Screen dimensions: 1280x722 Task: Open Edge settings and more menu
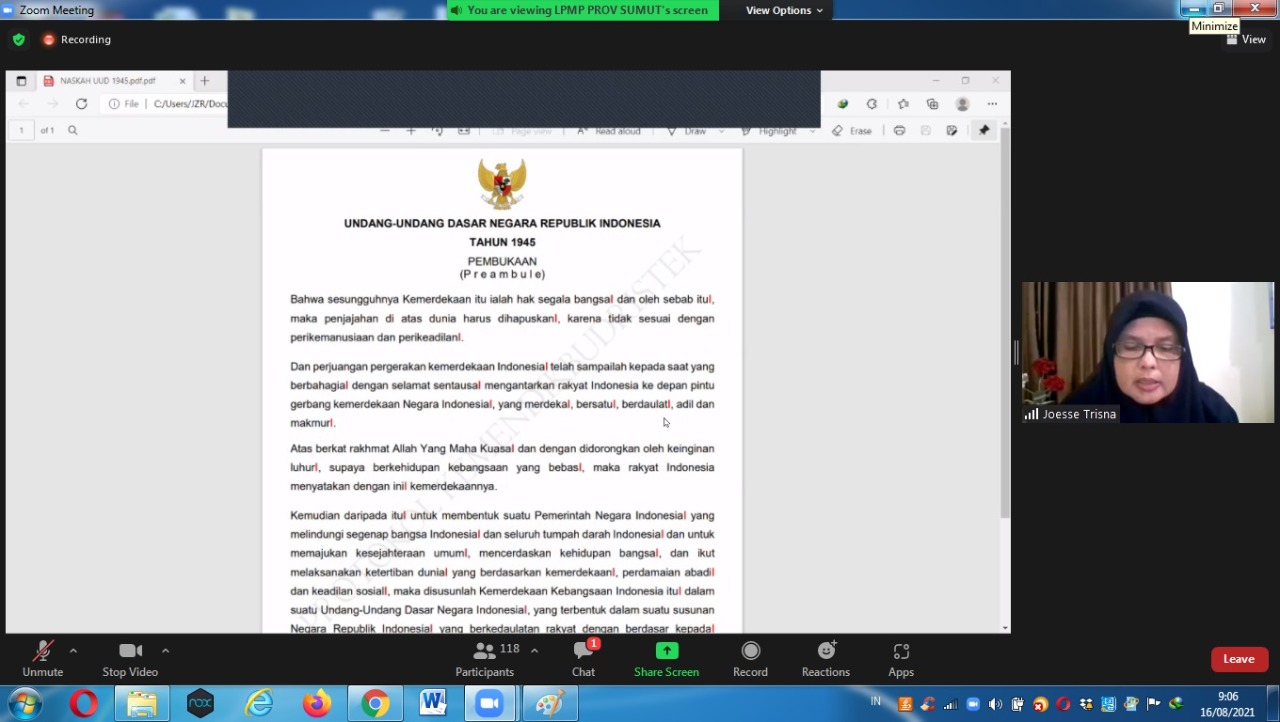(x=992, y=104)
